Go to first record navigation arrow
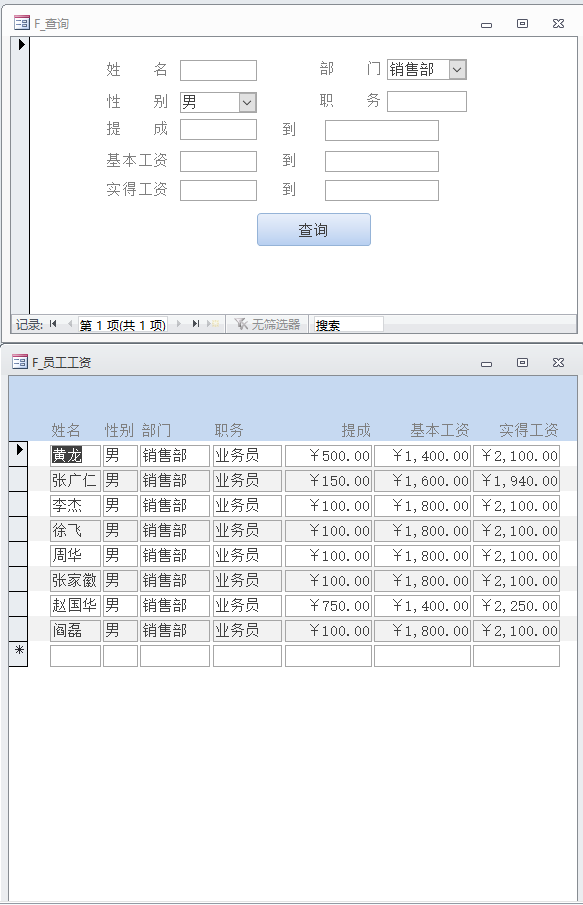This screenshot has width=583, height=905. tap(53, 324)
